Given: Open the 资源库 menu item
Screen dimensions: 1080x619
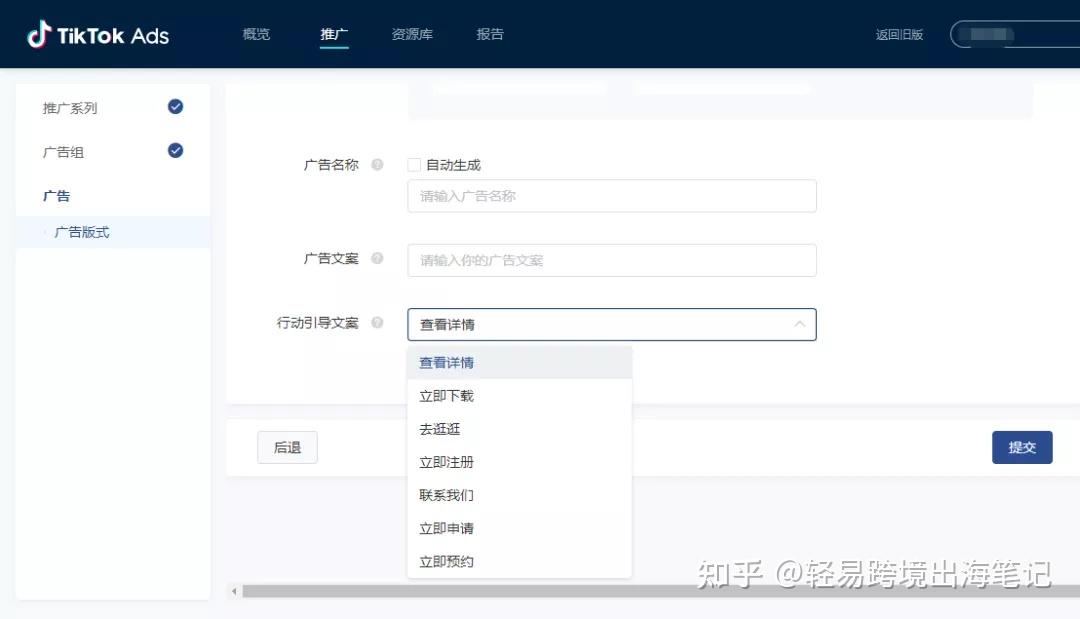Looking at the screenshot, I should click(x=412, y=33).
